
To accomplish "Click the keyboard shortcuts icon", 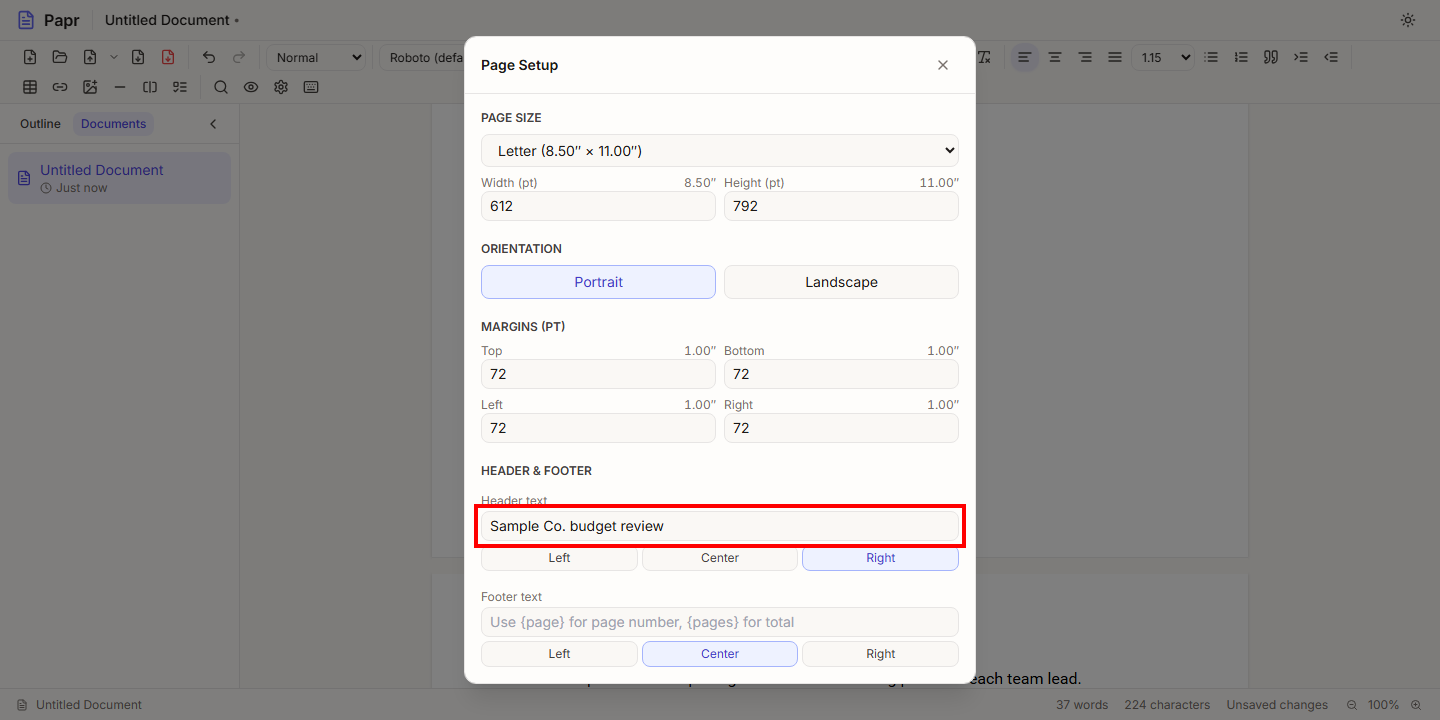I will coord(311,87).
